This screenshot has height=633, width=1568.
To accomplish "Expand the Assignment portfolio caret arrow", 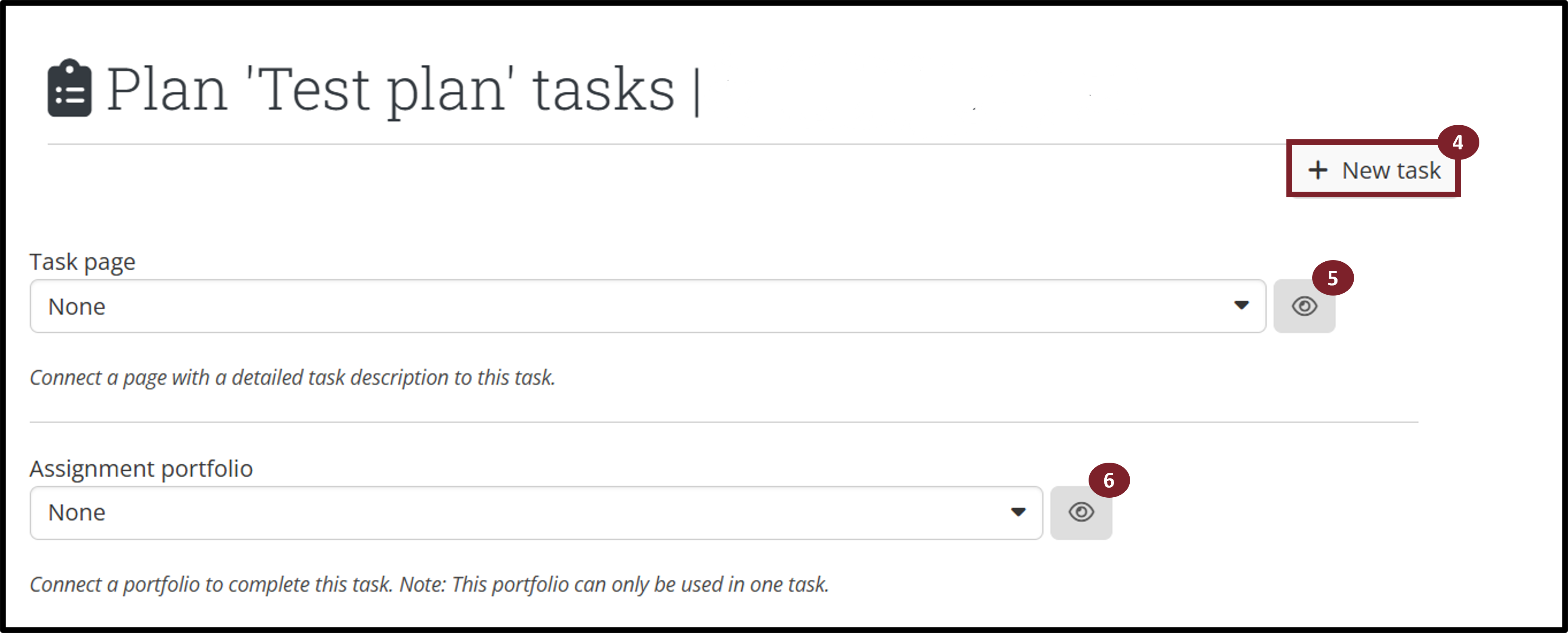I will (x=1018, y=512).
